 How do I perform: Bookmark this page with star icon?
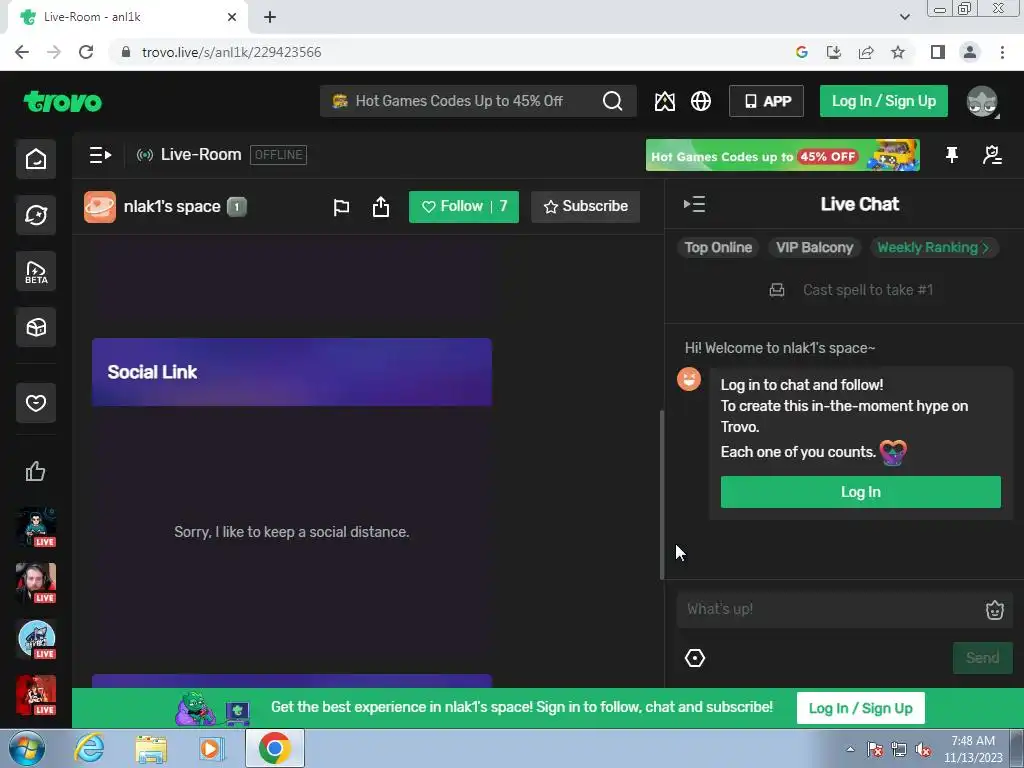coord(898,52)
